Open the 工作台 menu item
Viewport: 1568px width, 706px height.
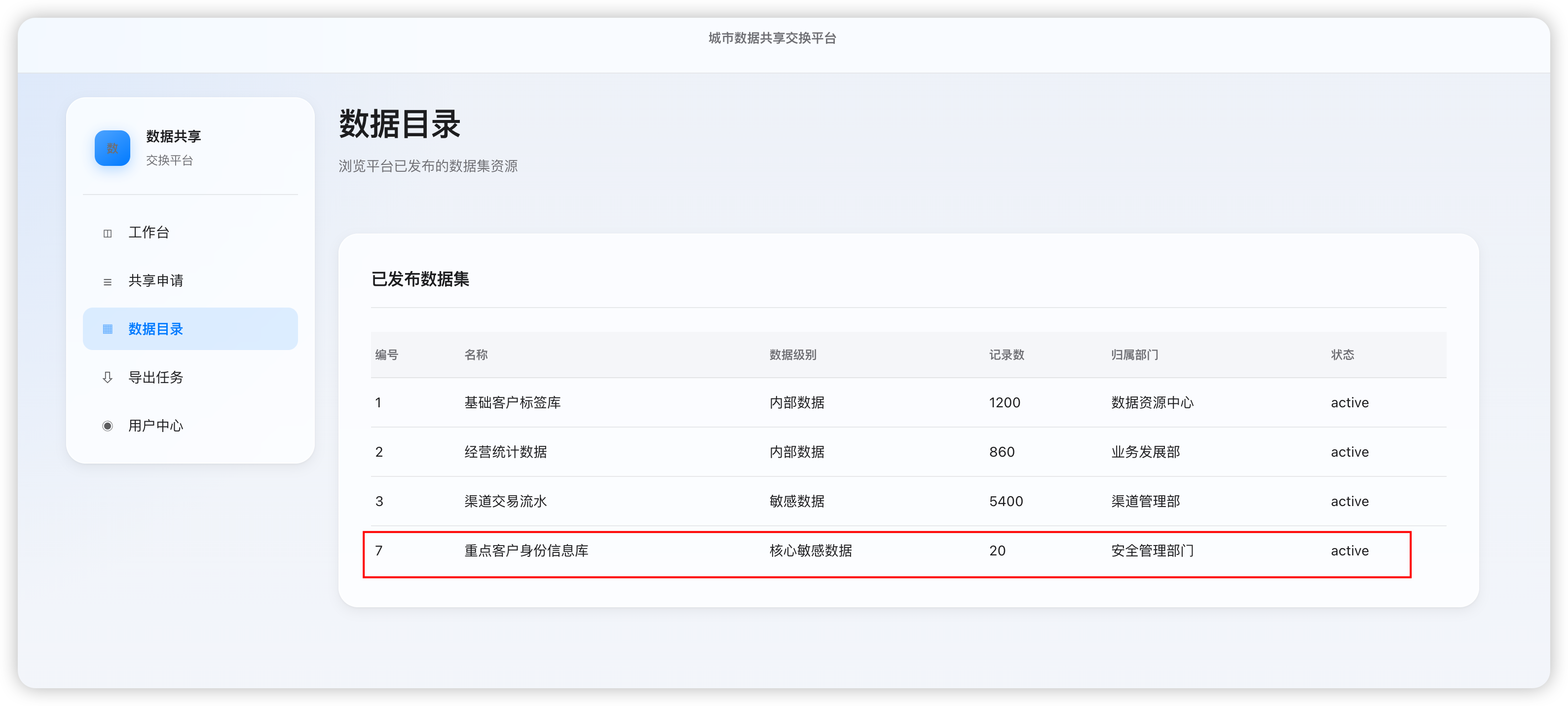190,233
